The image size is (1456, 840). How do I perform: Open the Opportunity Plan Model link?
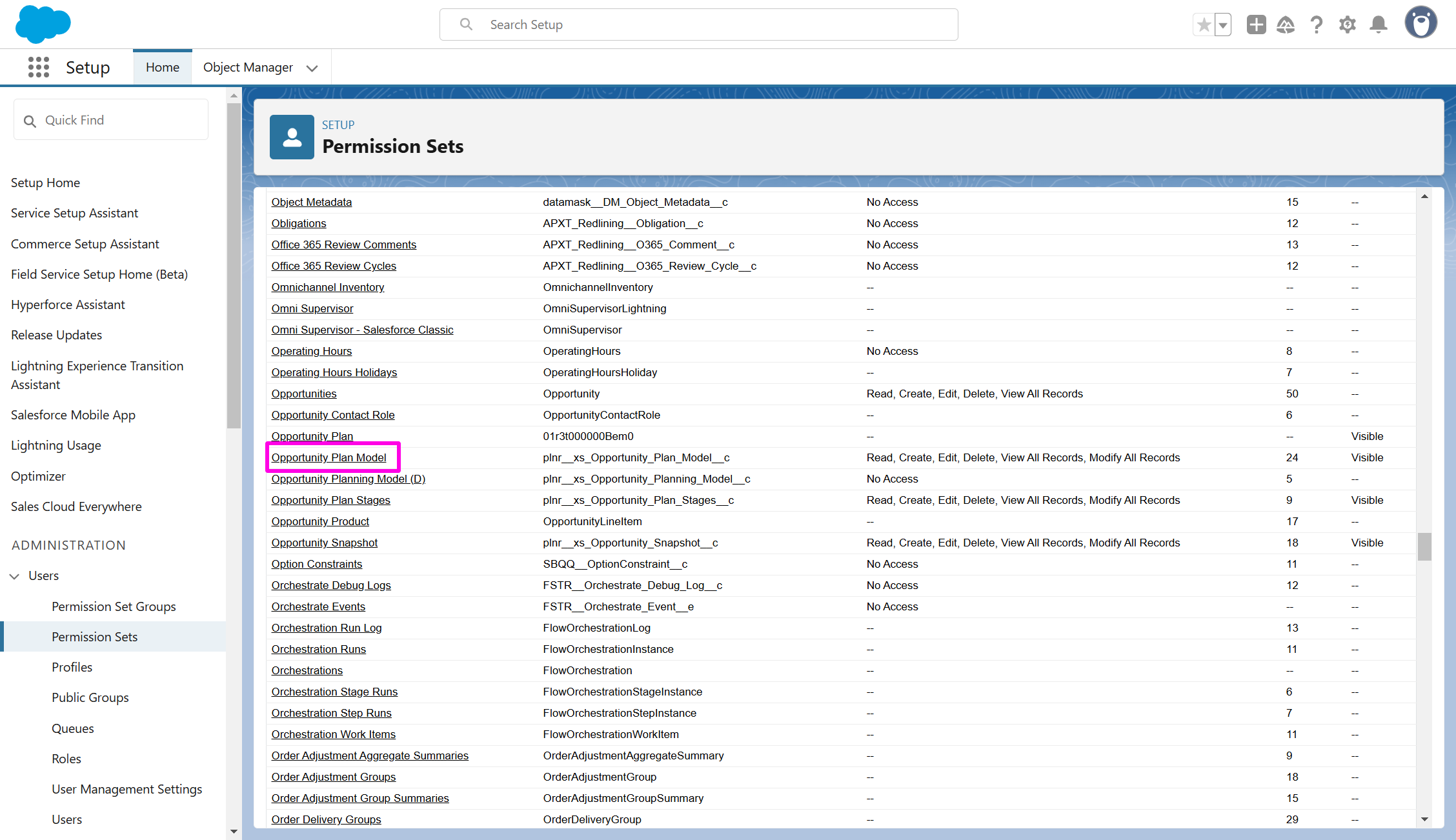(329, 457)
